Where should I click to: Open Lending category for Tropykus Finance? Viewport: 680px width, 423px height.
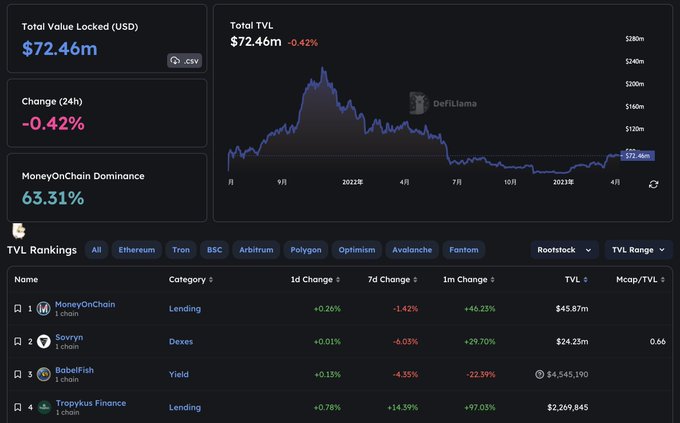tap(185, 407)
